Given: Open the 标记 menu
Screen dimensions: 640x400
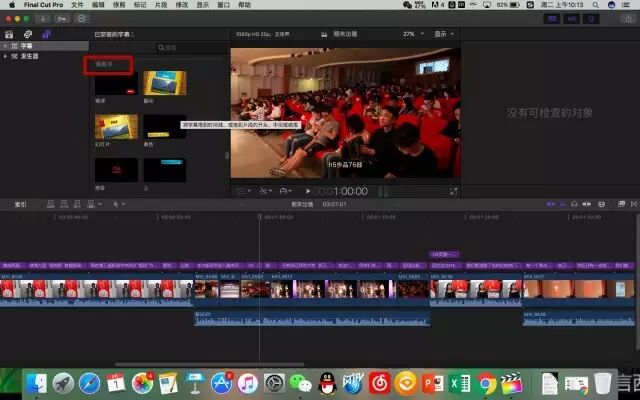Looking at the screenshot, I should tap(140, 5).
